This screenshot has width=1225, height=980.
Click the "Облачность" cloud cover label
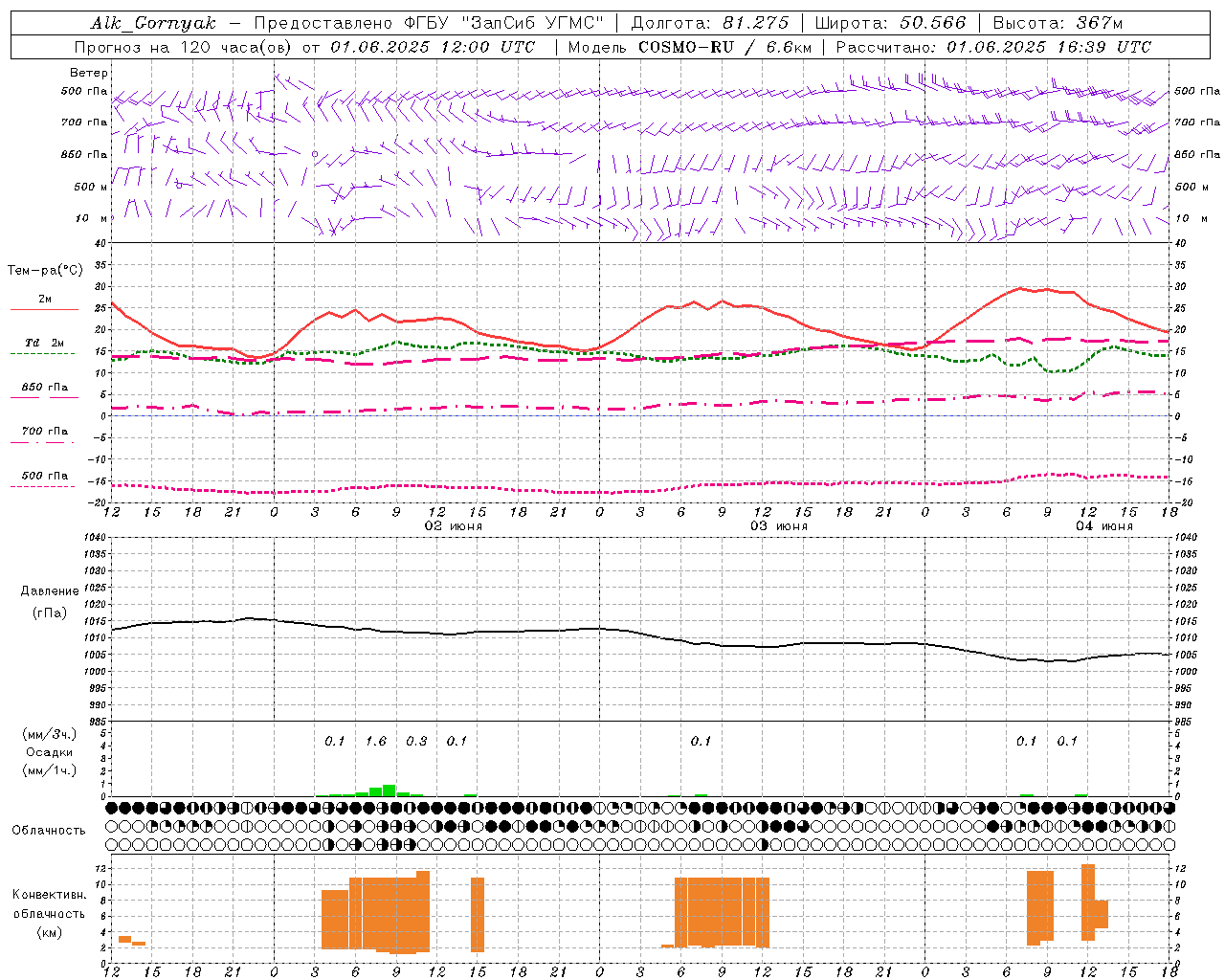click(49, 830)
